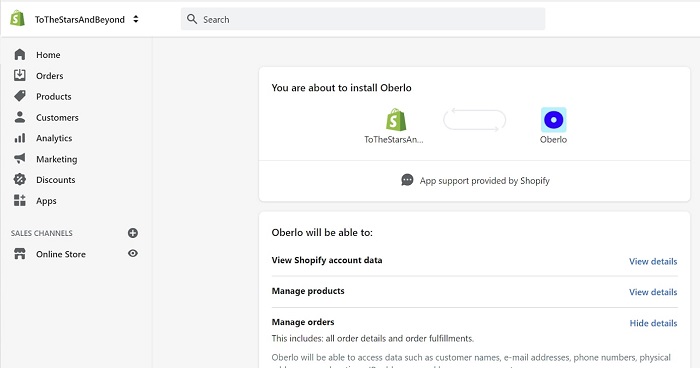Go to Orders in sidebar
The image size is (700, 368).
point(50,76)
